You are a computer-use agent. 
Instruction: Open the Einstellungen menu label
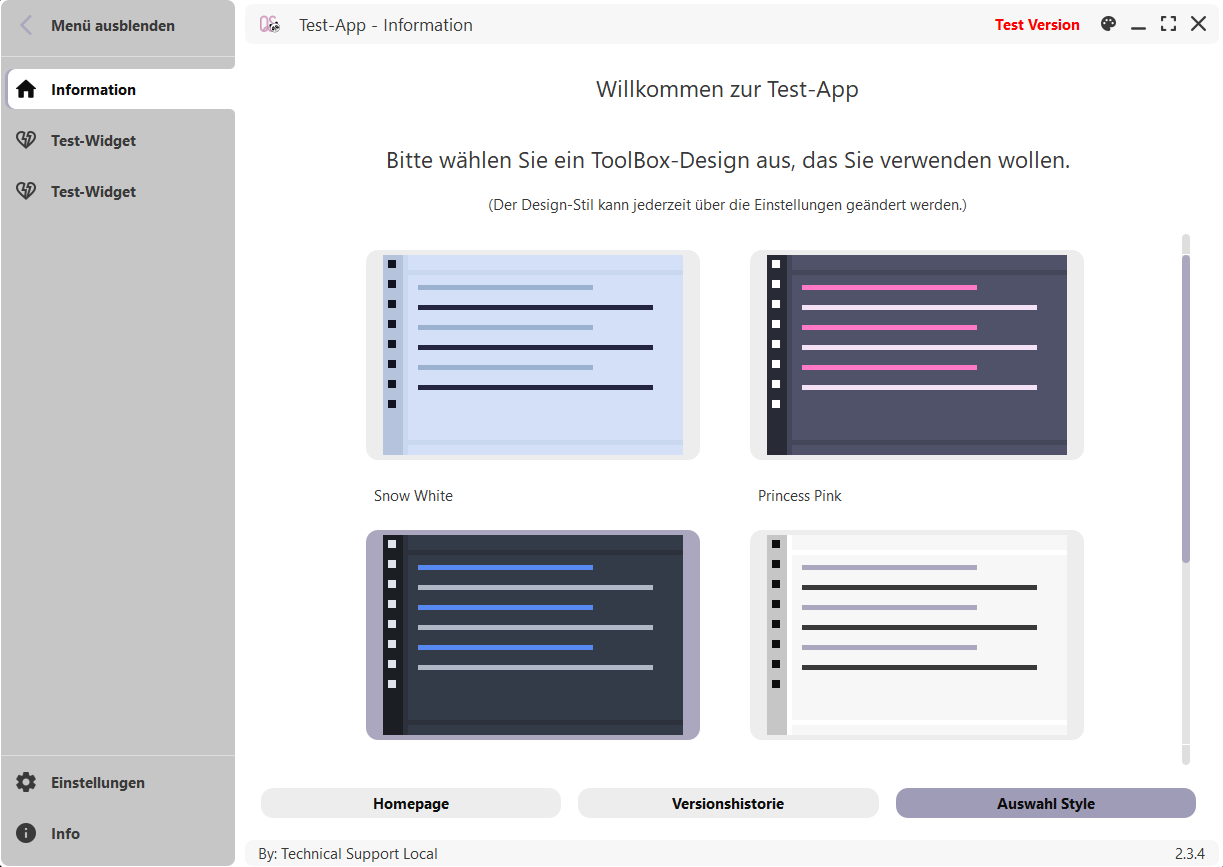[98, 783]
